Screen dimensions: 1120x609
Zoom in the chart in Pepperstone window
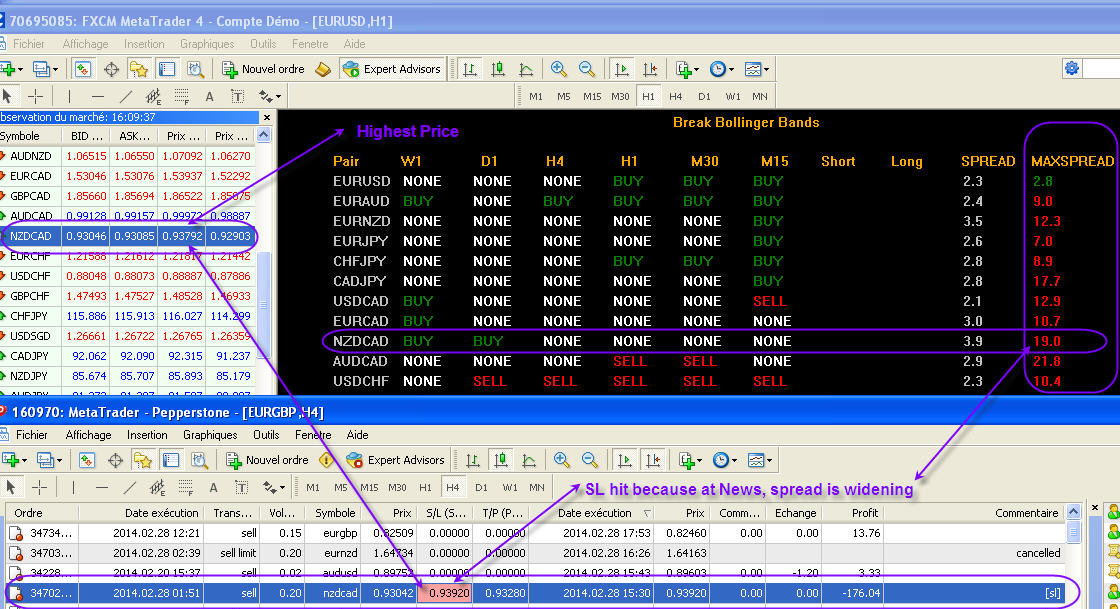tap(561, 460)
